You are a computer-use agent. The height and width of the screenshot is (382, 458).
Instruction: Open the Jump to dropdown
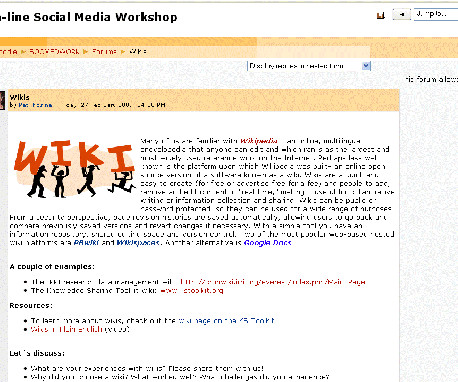point(436,14)
